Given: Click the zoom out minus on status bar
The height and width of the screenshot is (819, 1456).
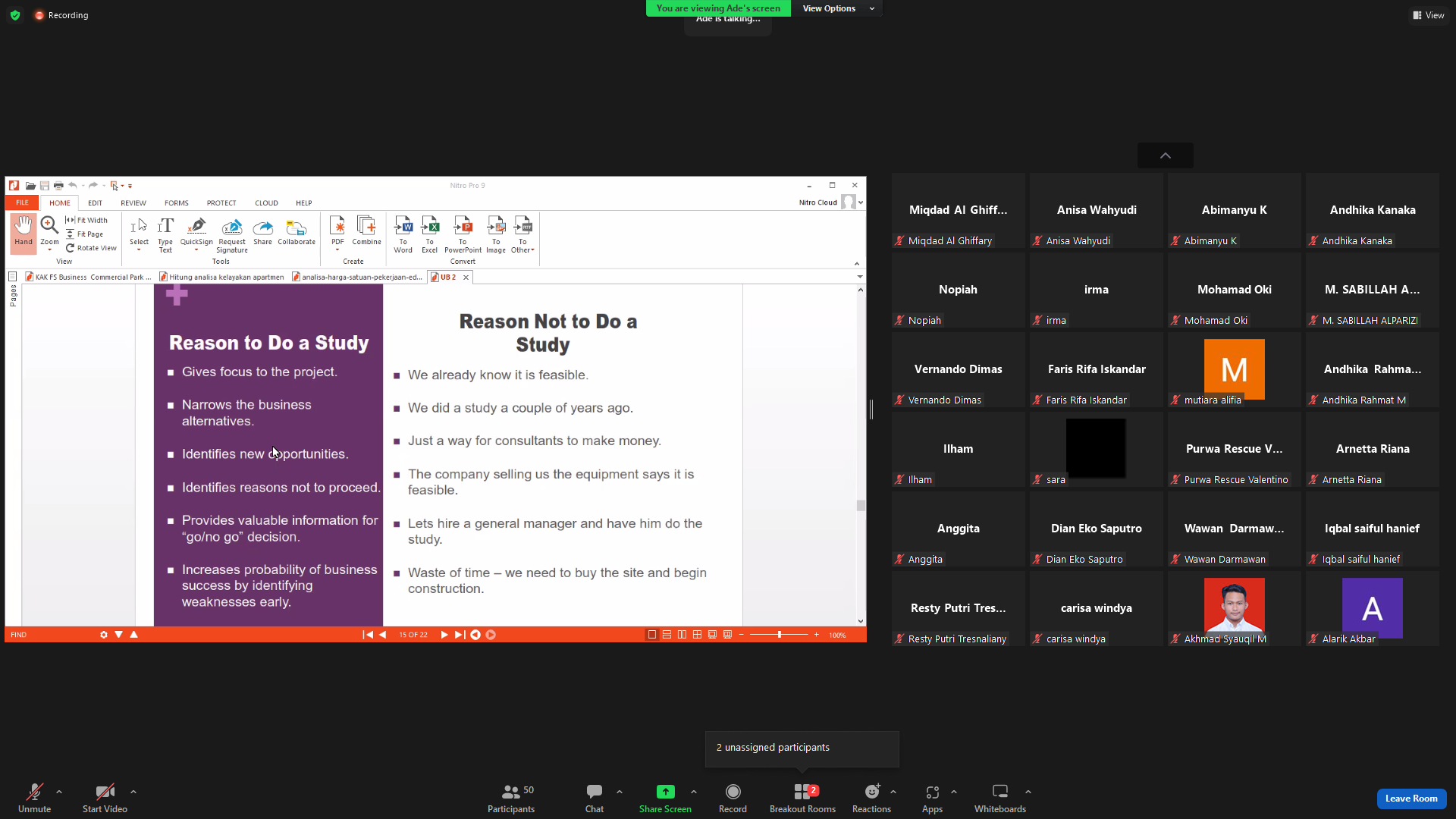Looking at the screenshot, I should 741,635.
